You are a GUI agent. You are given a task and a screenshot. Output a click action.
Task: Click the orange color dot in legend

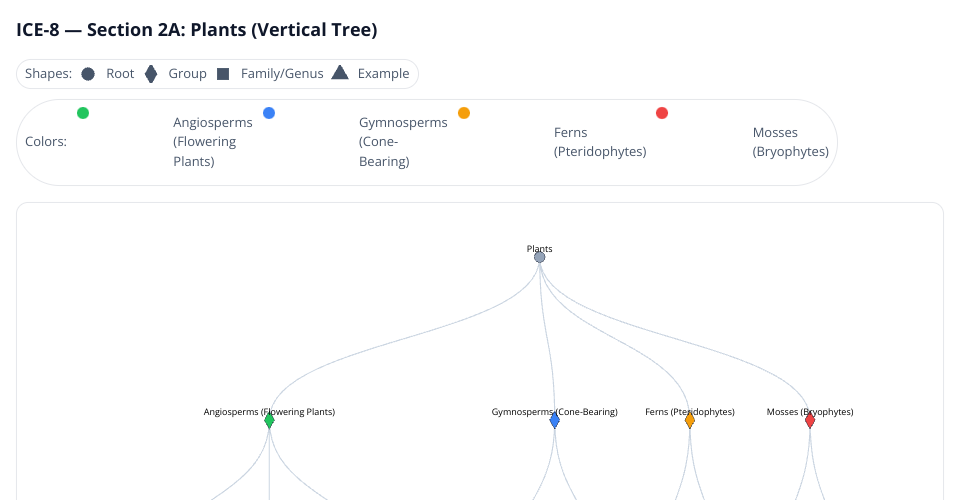coord(464,113)
